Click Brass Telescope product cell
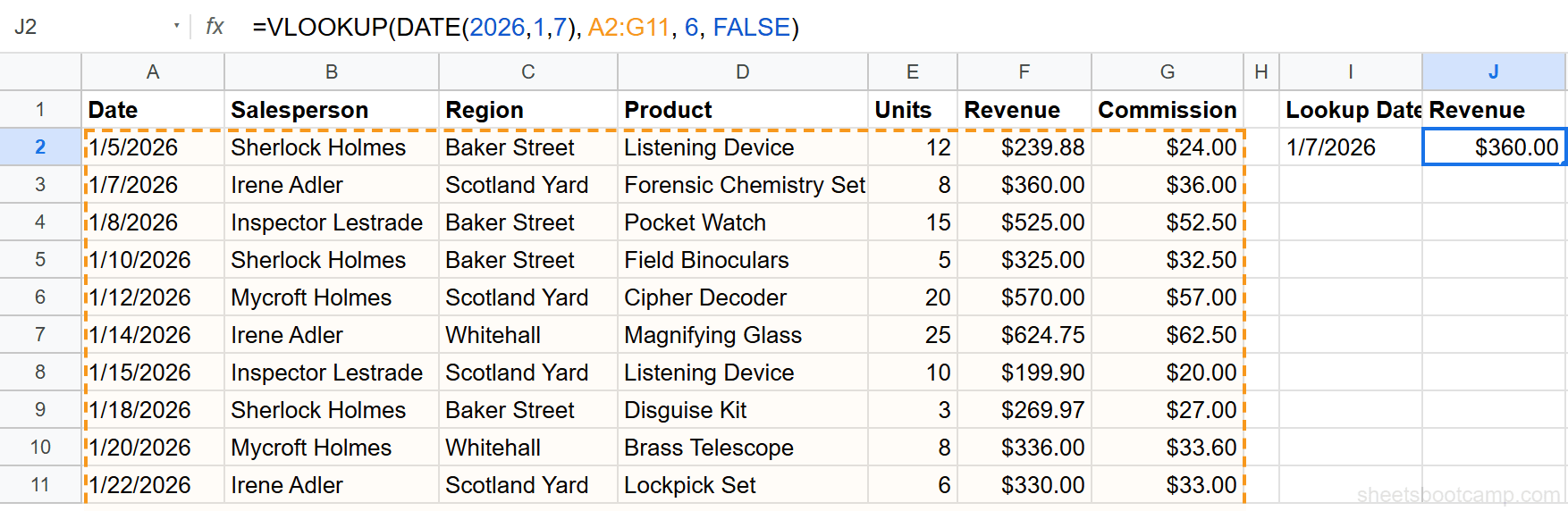Viewport: 1568px width, 511px height. pos(743,448)
